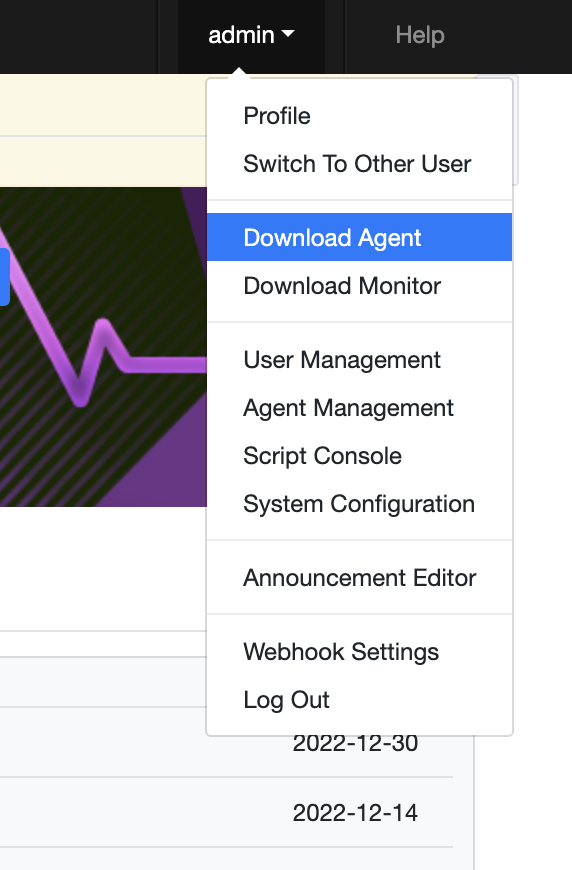Click the blue button at banner left edge
The height and width of the screenshot is (870, 572).
4,277
